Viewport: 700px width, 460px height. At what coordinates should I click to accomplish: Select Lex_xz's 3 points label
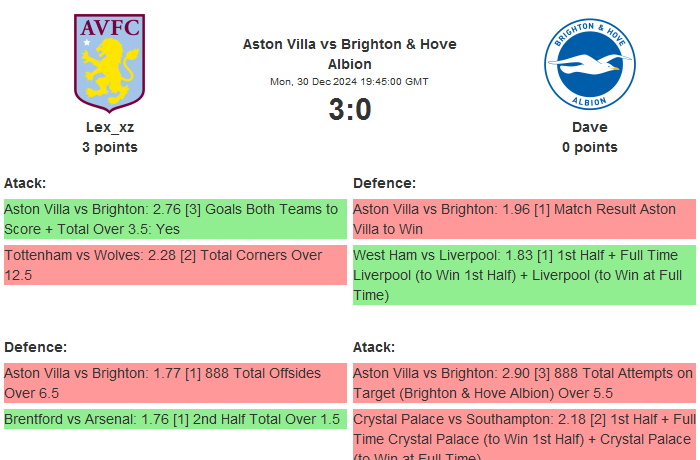point(110,147)
